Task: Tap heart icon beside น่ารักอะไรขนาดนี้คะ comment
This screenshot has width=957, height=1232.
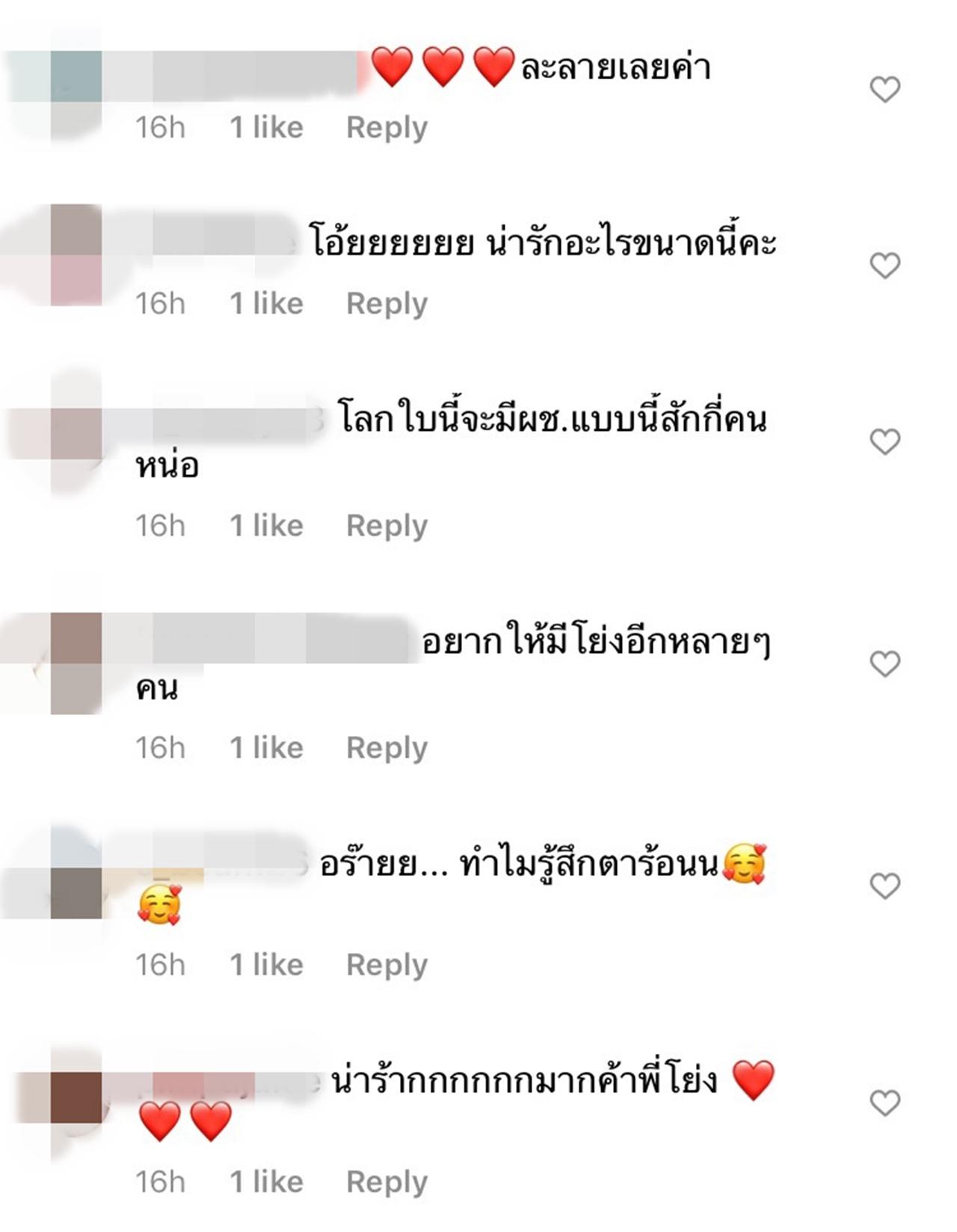Action: click(884, 266)
